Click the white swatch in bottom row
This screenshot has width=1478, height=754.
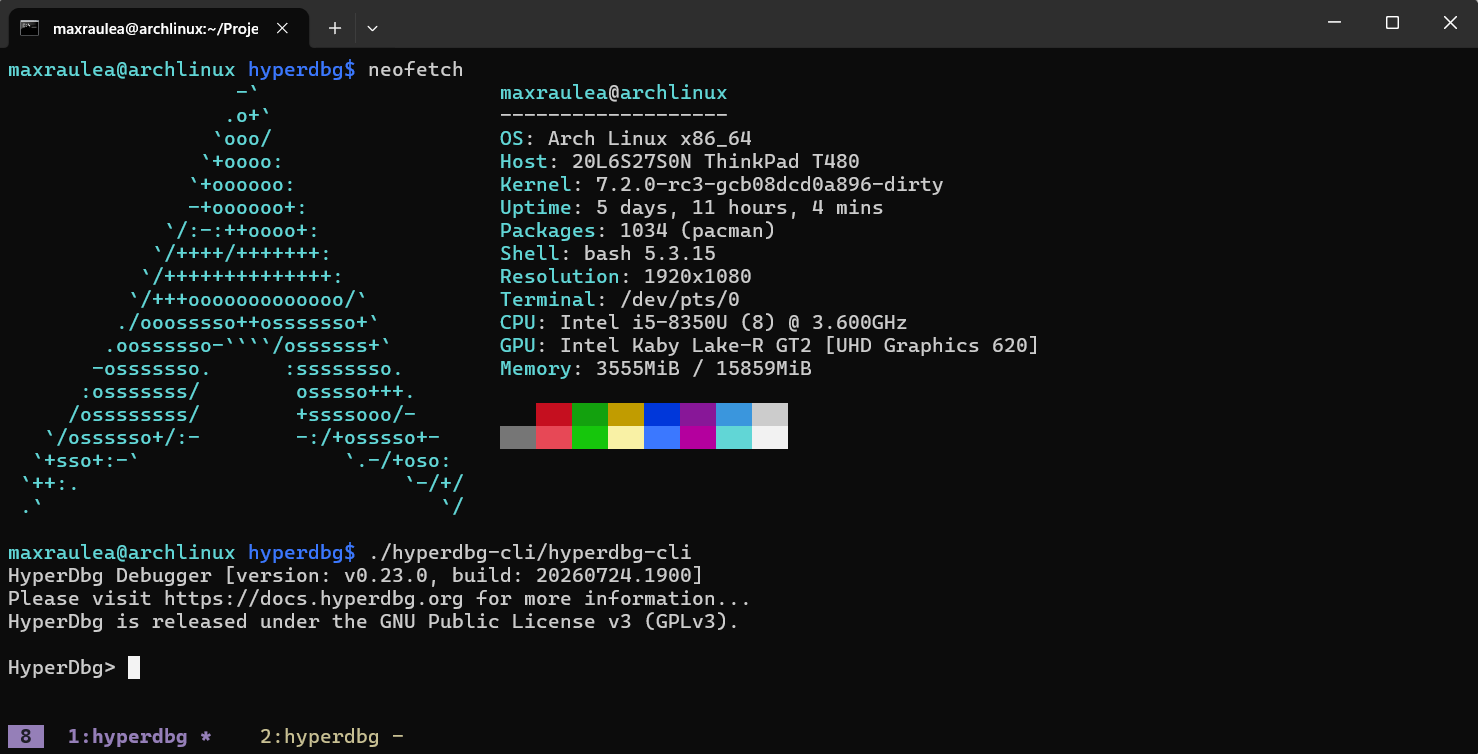(x=770, y=437)
